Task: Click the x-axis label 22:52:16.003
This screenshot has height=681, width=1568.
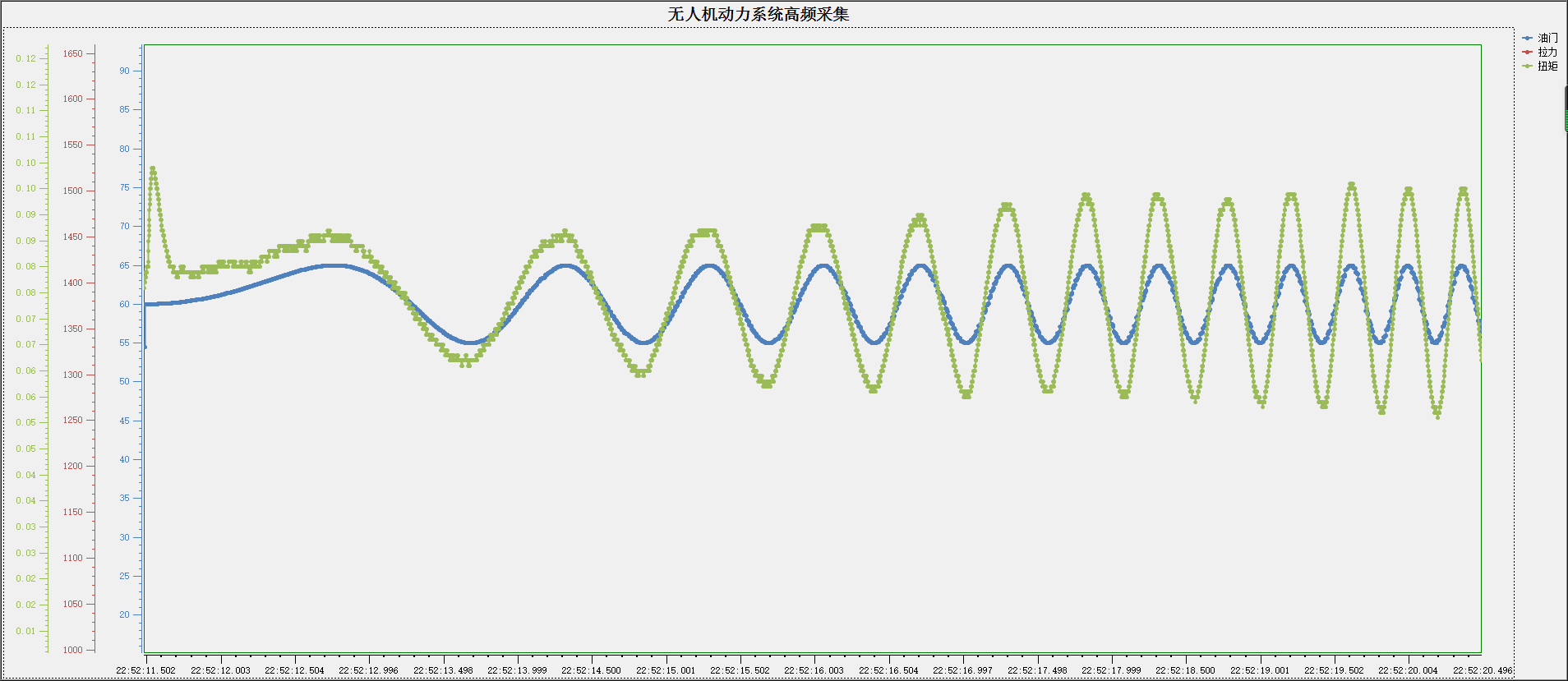Action: (814, 670)
